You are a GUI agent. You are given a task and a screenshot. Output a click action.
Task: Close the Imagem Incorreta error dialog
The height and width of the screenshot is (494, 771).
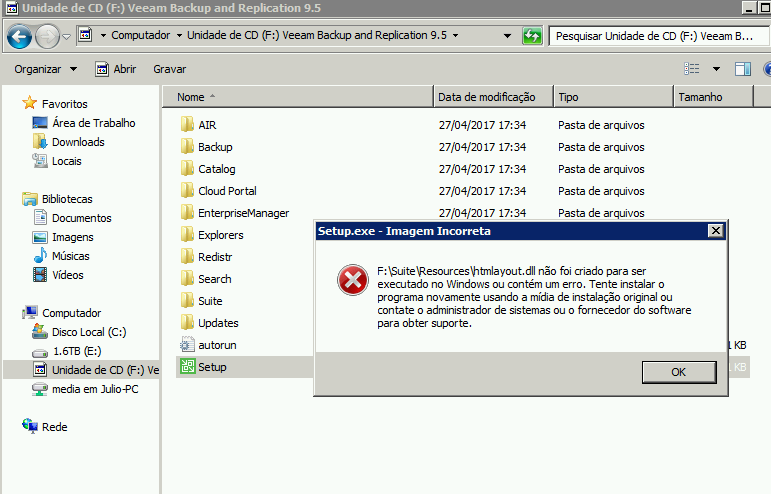[x=716, y=231]
